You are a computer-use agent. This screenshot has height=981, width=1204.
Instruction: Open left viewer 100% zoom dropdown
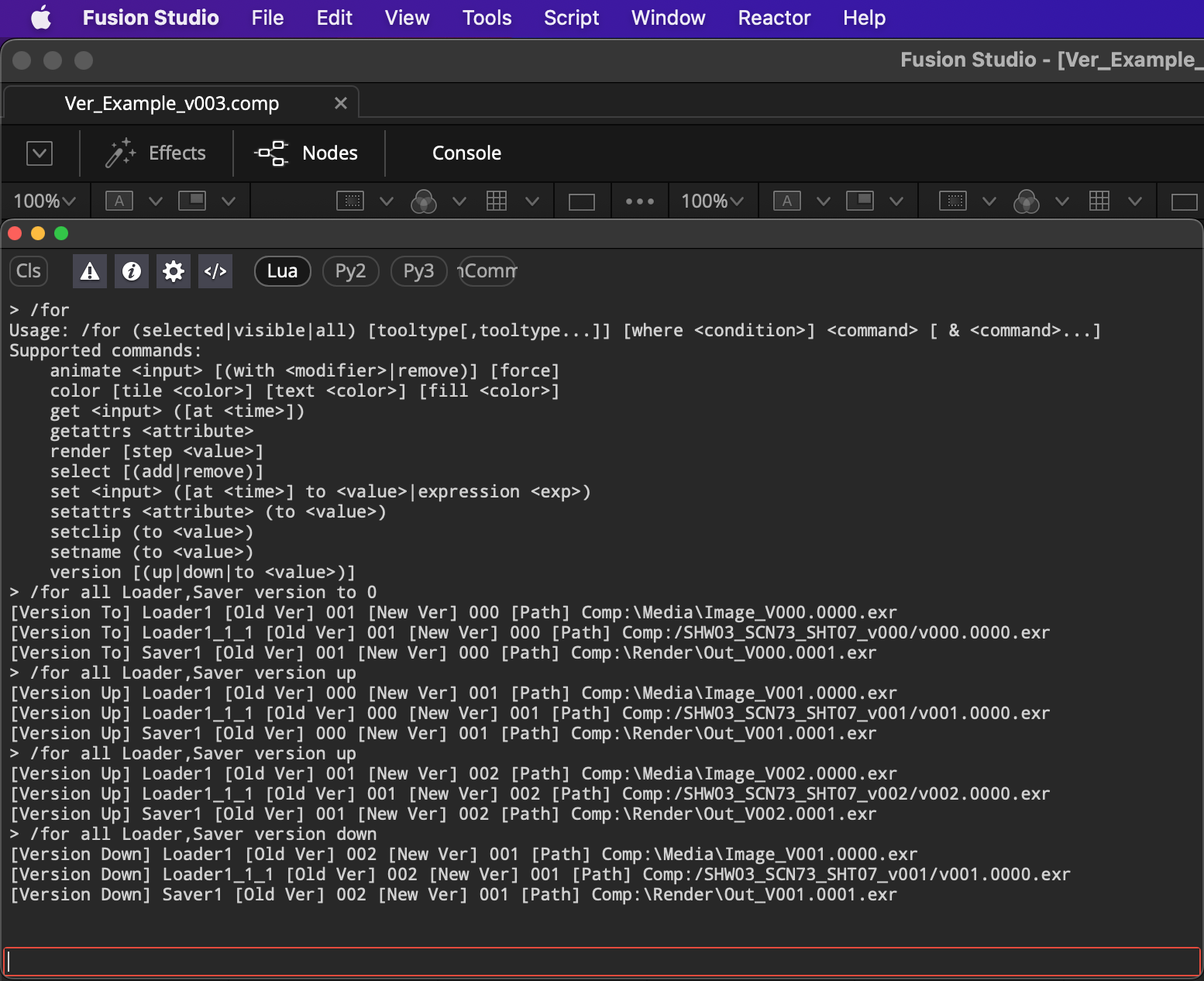[44, 201]
